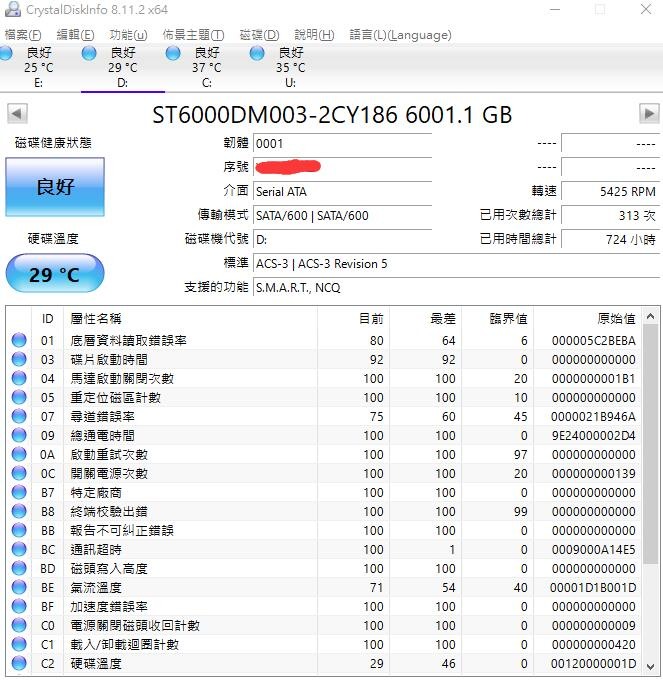Click the firmware field showing 0001
Viewport: 663px width, 680px height.
(x=342, y=144)
